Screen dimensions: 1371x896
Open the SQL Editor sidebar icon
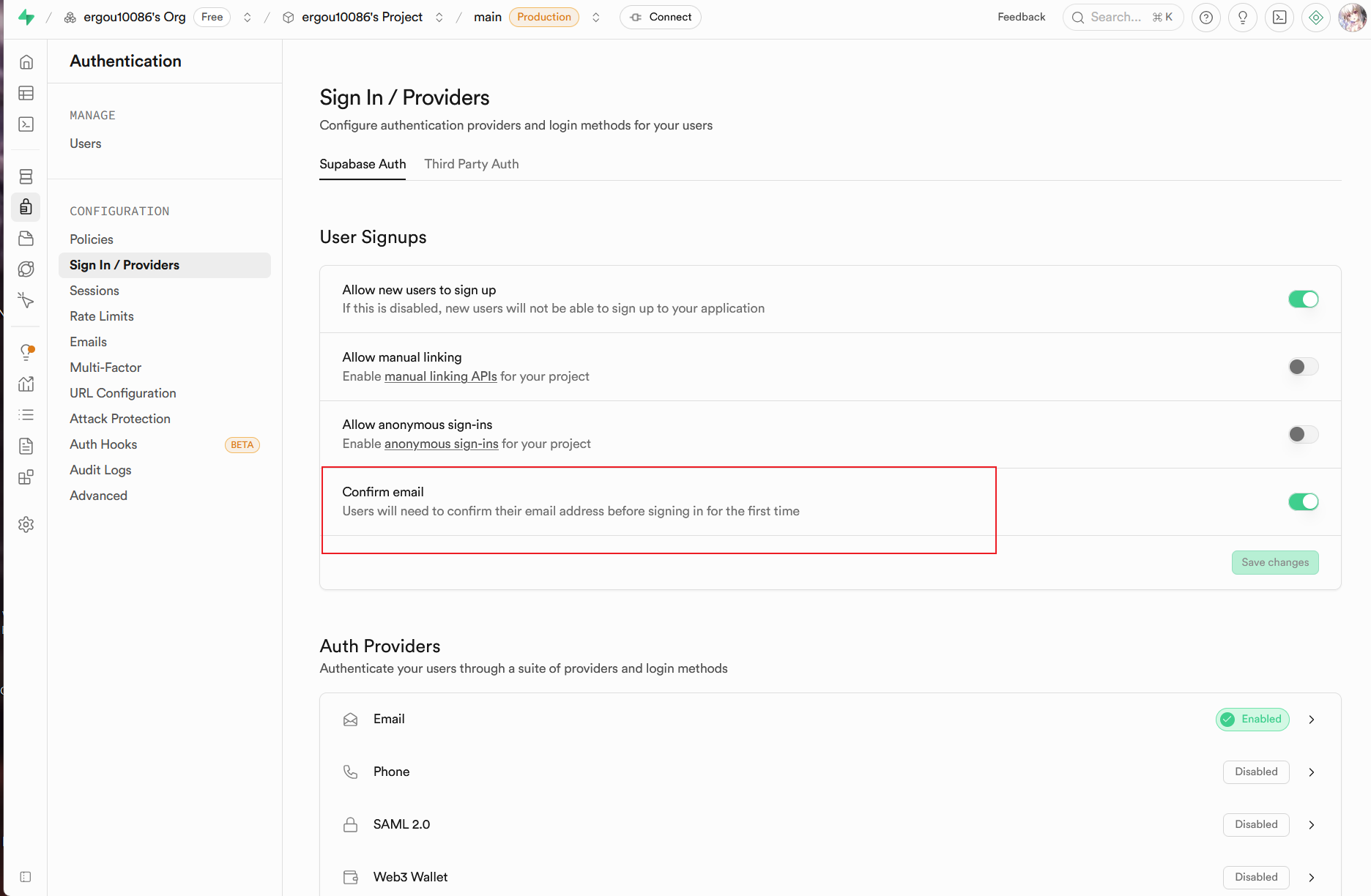26,124
